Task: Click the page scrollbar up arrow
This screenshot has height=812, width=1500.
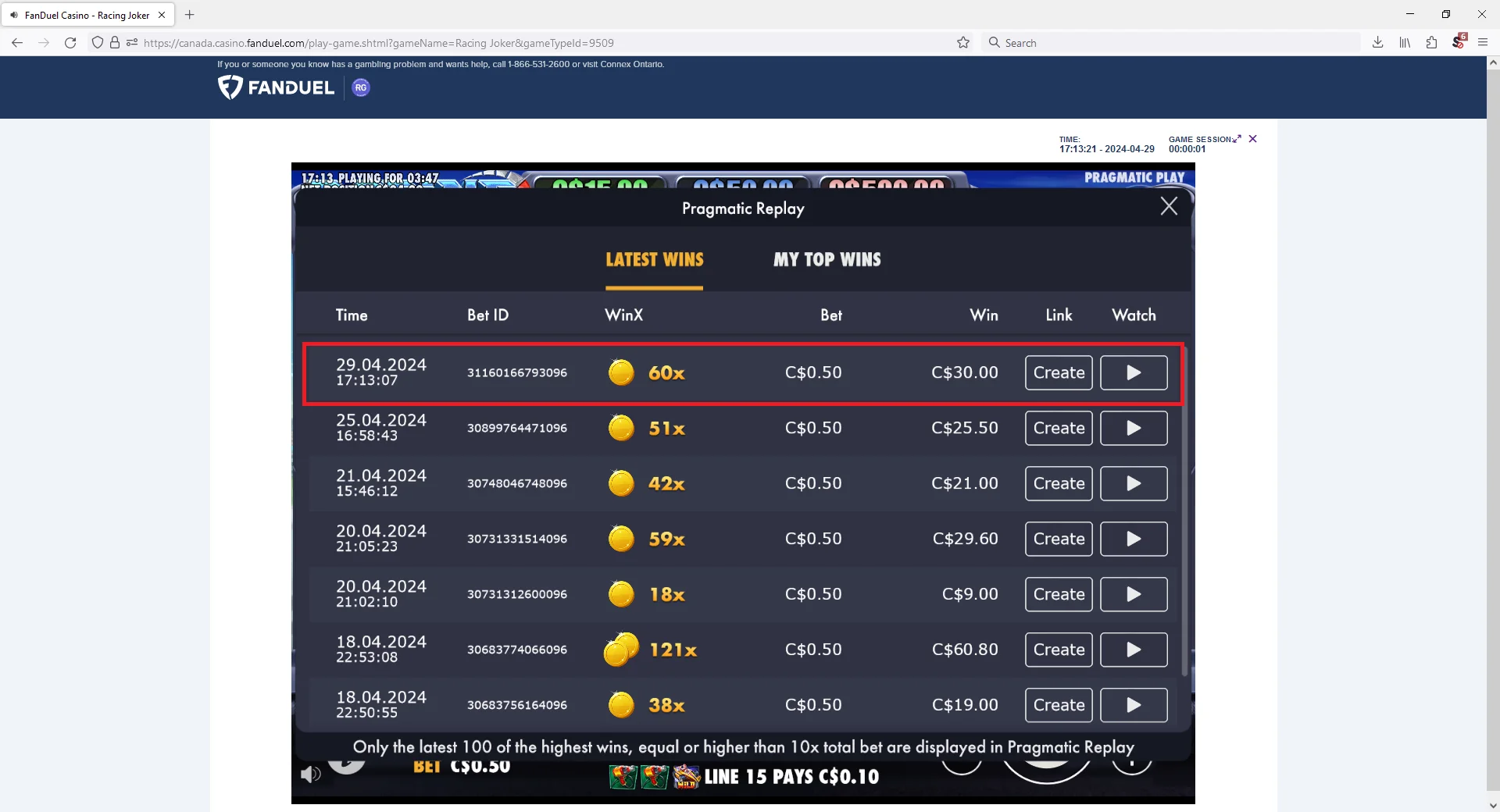Action: (1493, 63)
